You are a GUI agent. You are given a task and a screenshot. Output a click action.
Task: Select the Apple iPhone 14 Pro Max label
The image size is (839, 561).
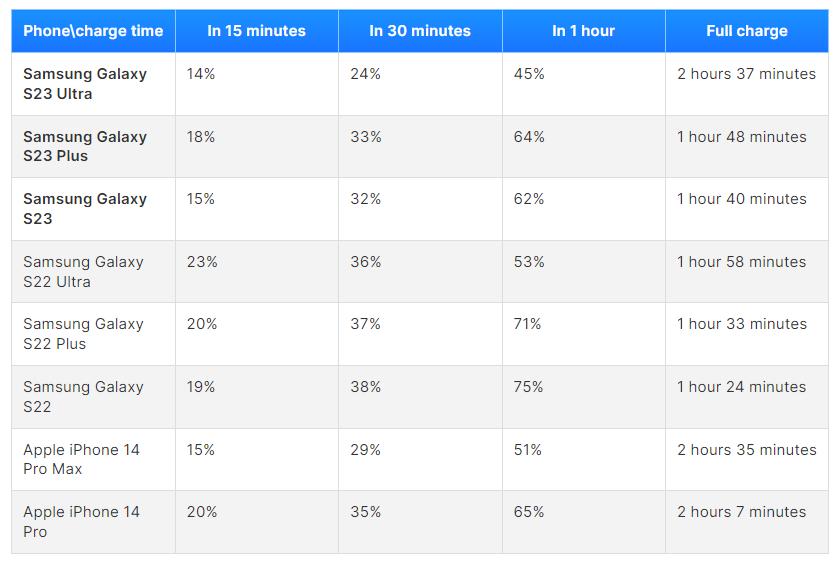81,459
